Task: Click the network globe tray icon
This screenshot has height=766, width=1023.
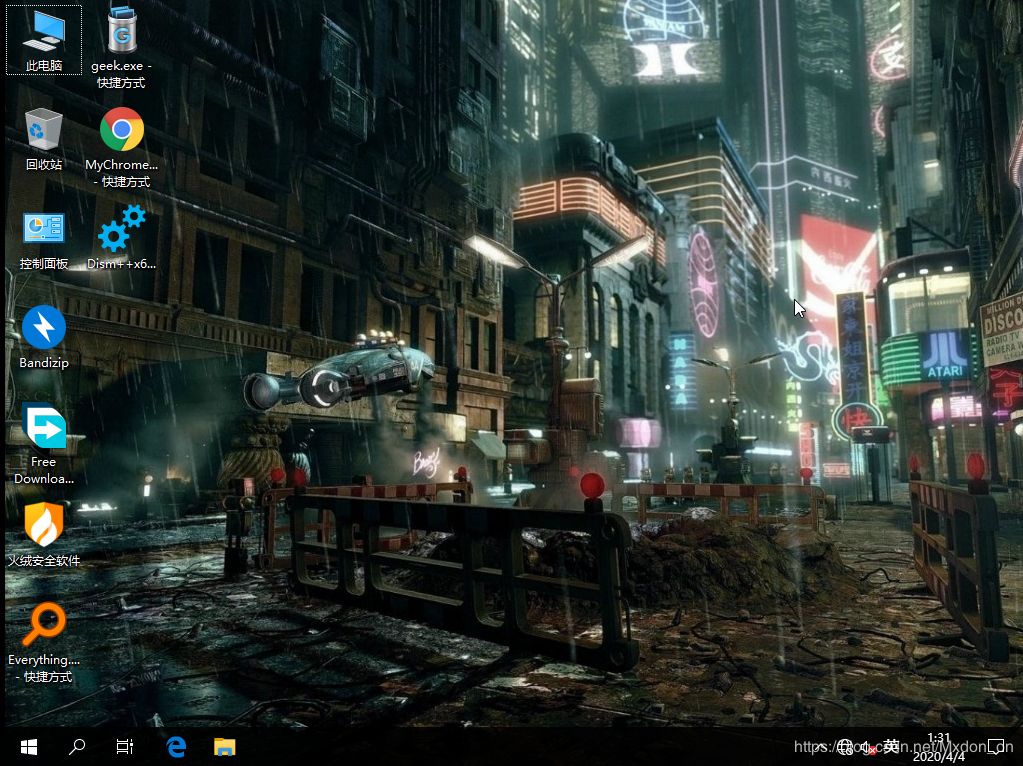Action: tap(845, 747)
